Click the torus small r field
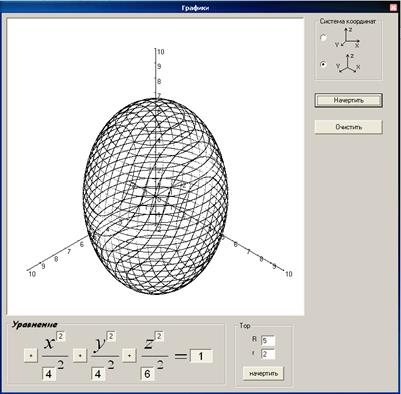This screenshot has height=394, width=401. tap(268, 354)
